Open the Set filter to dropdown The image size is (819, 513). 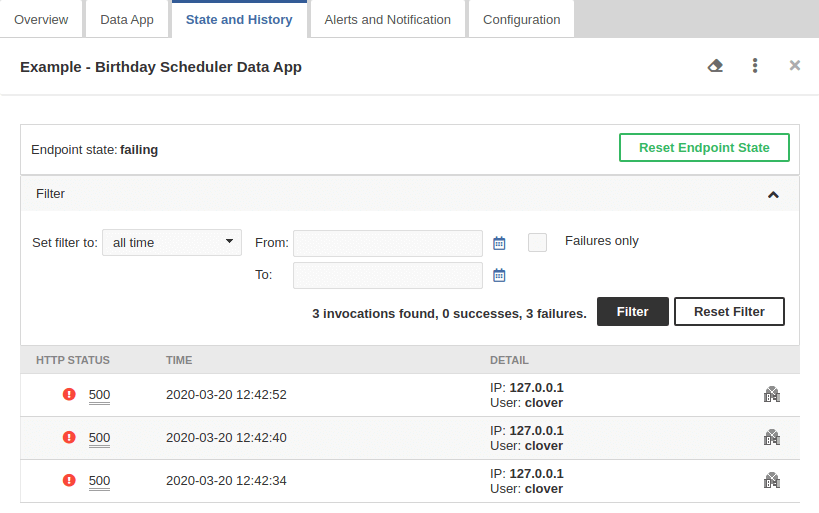tap(172, 242)
